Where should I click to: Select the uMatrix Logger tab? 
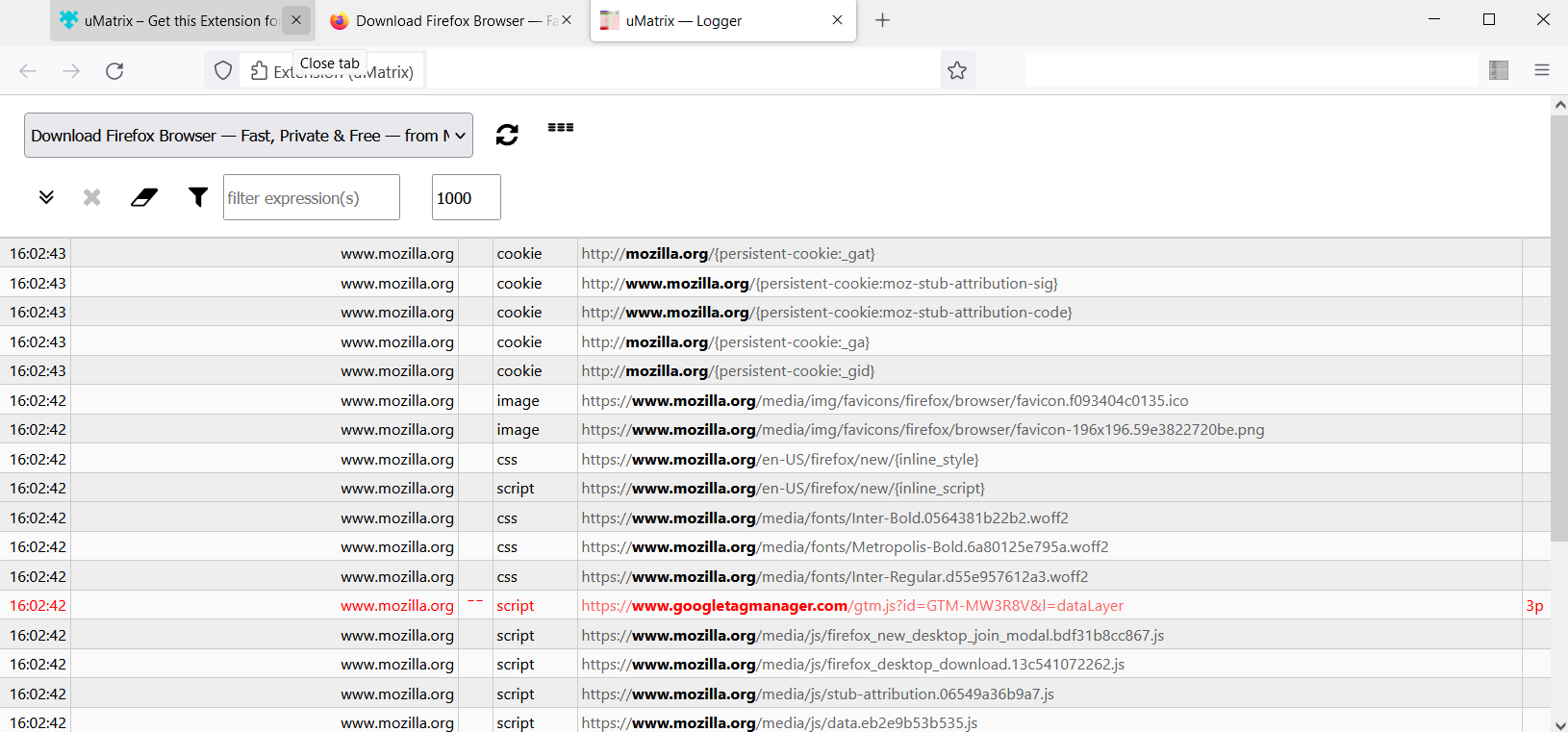[x=722, y=20]
